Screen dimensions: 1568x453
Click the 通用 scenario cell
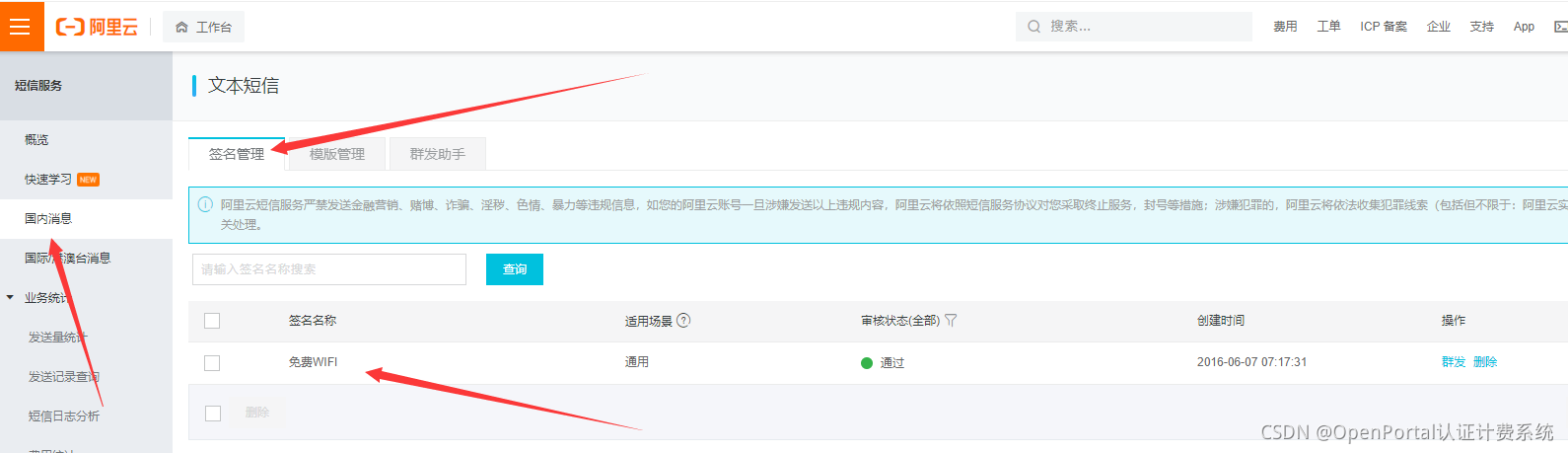637,362
